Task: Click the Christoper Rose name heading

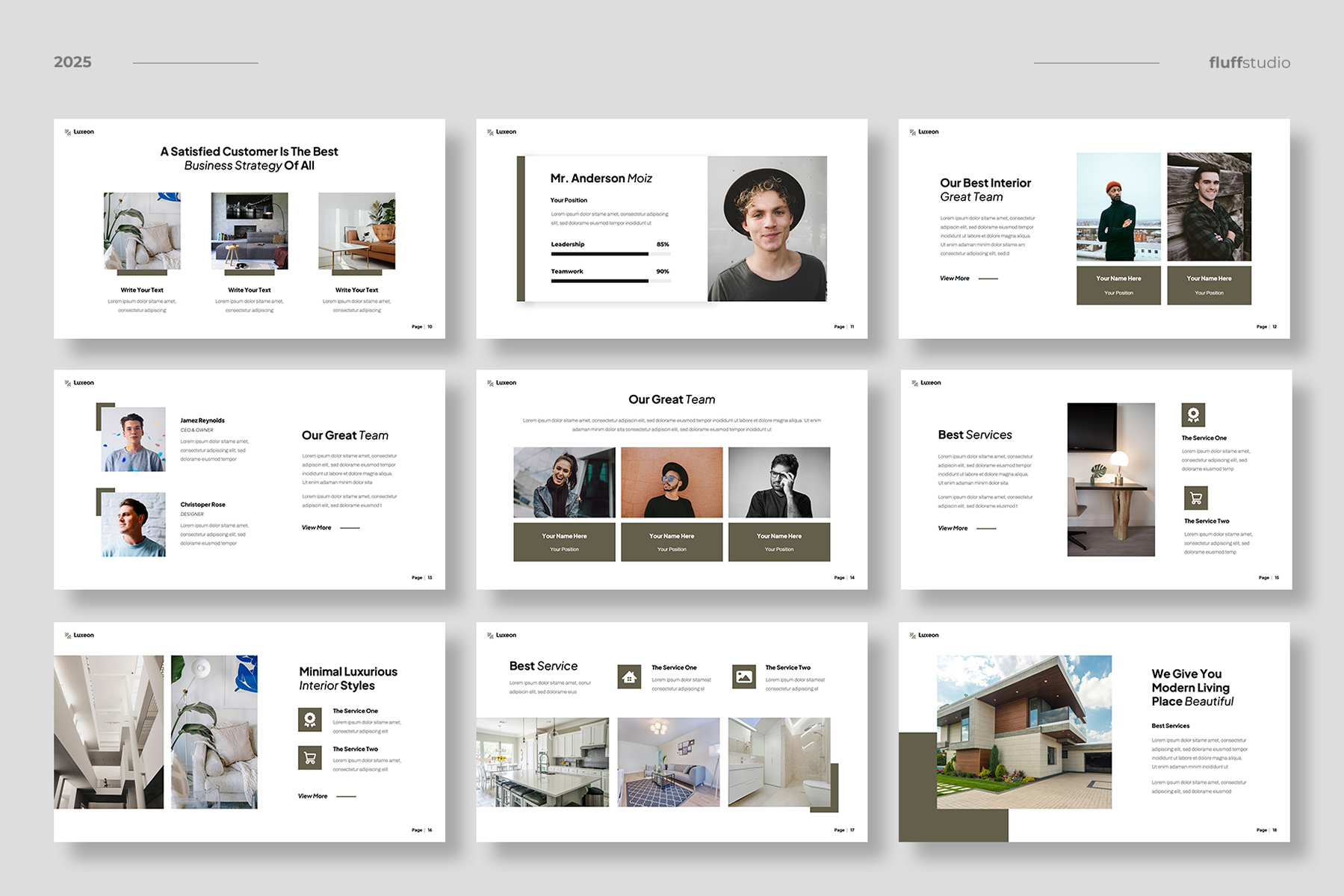Action: click(202, 505)
